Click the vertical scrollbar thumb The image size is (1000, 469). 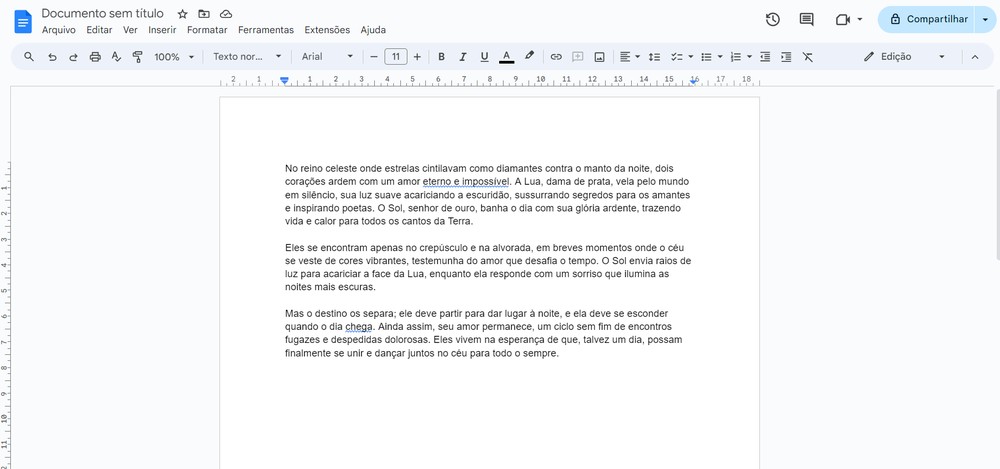click(997, 174)
